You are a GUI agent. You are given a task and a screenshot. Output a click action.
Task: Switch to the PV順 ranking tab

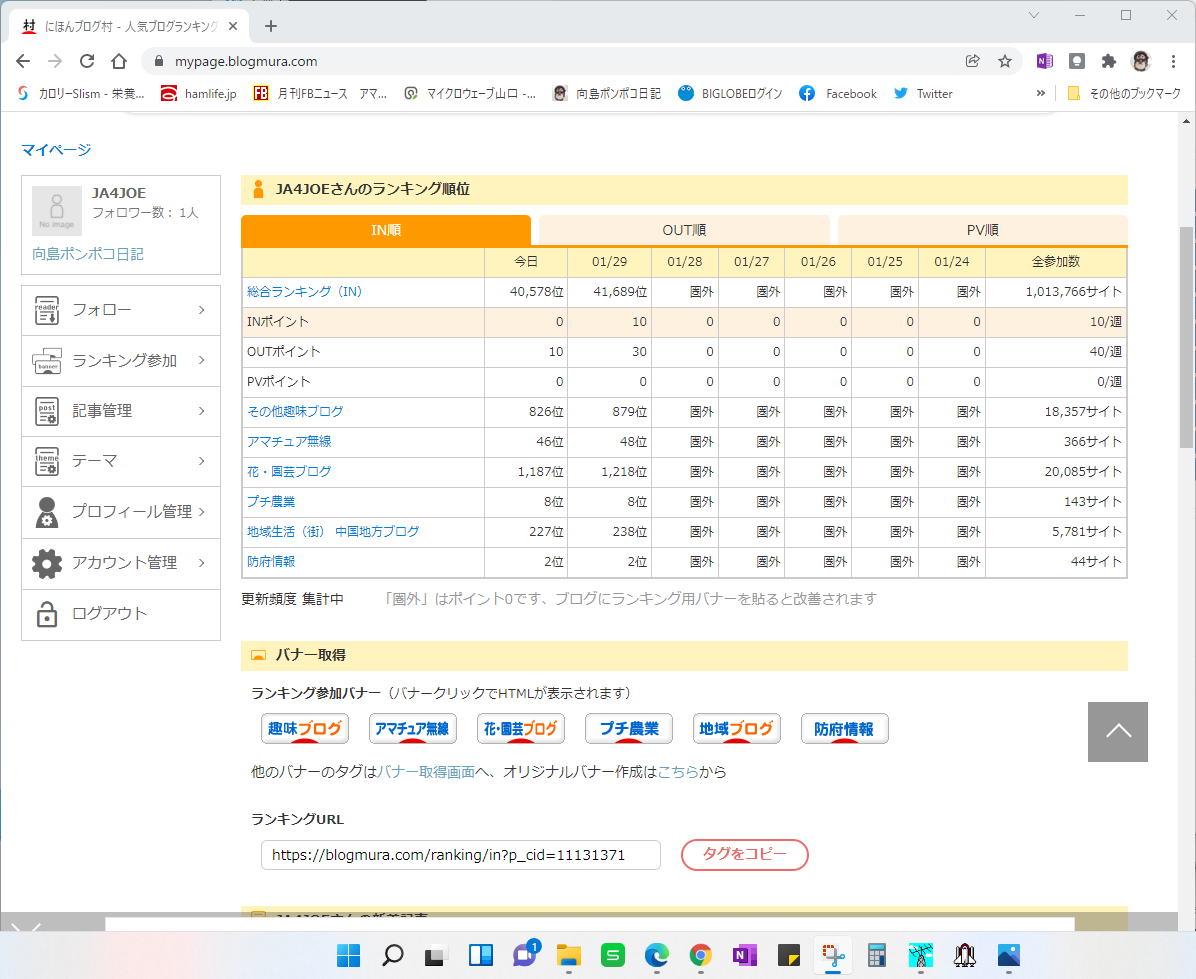(x=982, y=230)
